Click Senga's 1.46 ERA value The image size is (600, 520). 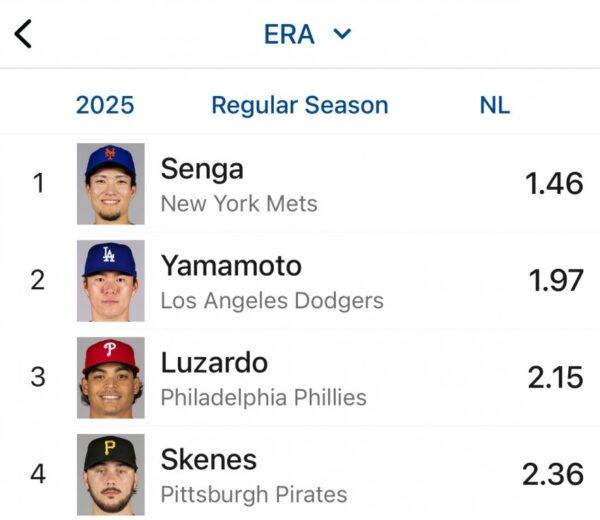[x=554, y=184]
